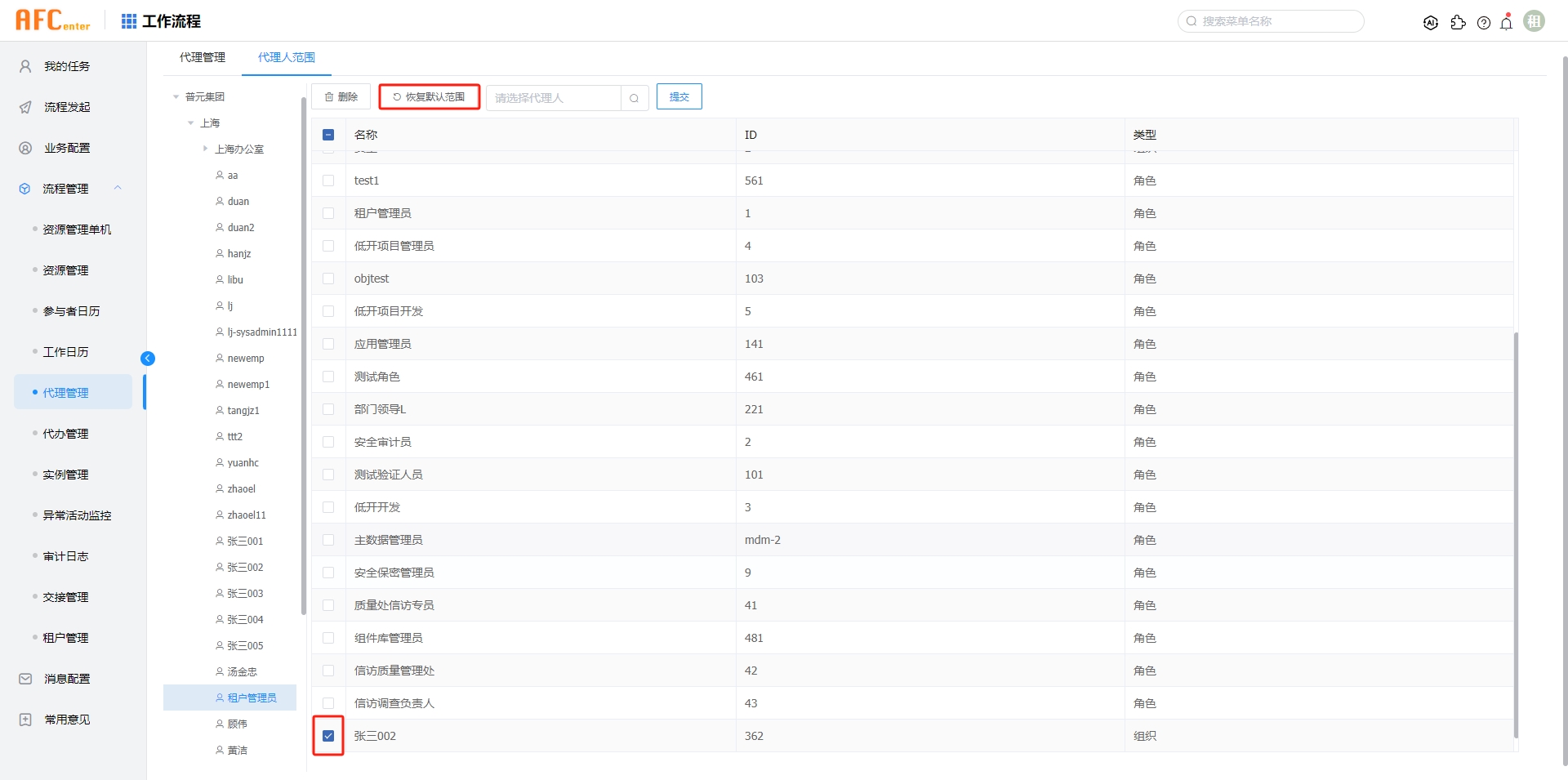Image resolution: width=1568 pixels, height=780 pixels.
Task: Open the apps grid icon beside 工作流程
Action: (128, 20)
